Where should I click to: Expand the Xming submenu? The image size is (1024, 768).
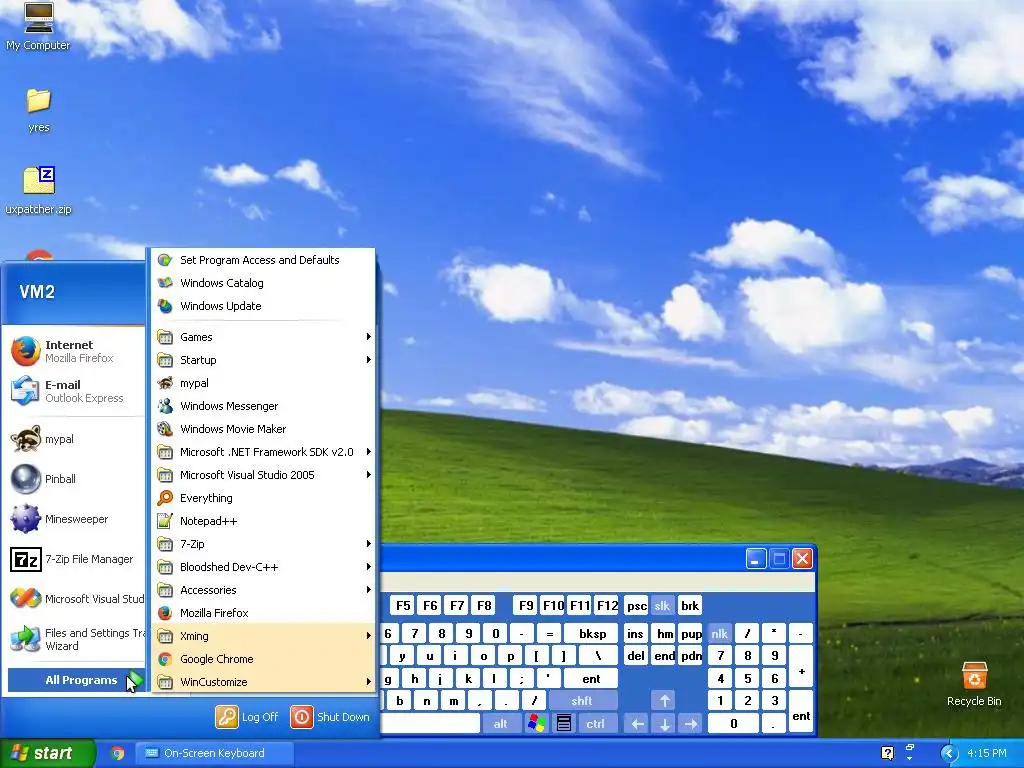pos(264,636)
